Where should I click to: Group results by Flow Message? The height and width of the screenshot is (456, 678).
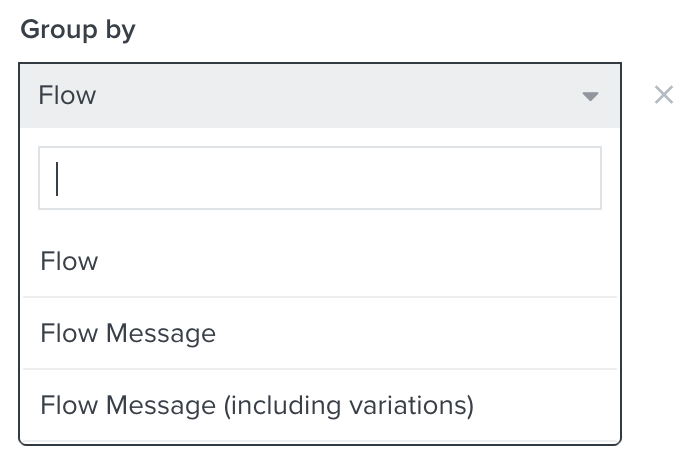128,333
